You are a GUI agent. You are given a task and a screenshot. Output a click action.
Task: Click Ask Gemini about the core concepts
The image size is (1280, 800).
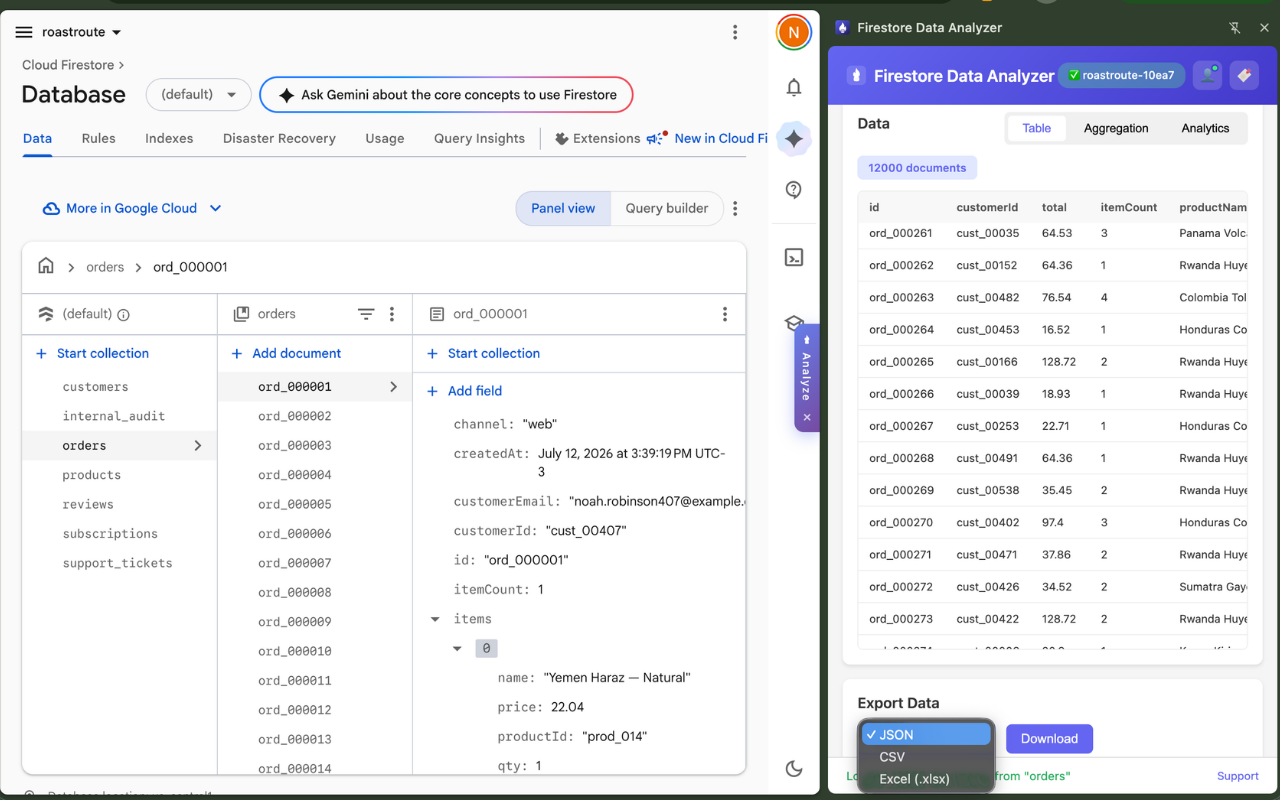pyautogui.click(x=446, y=94)
